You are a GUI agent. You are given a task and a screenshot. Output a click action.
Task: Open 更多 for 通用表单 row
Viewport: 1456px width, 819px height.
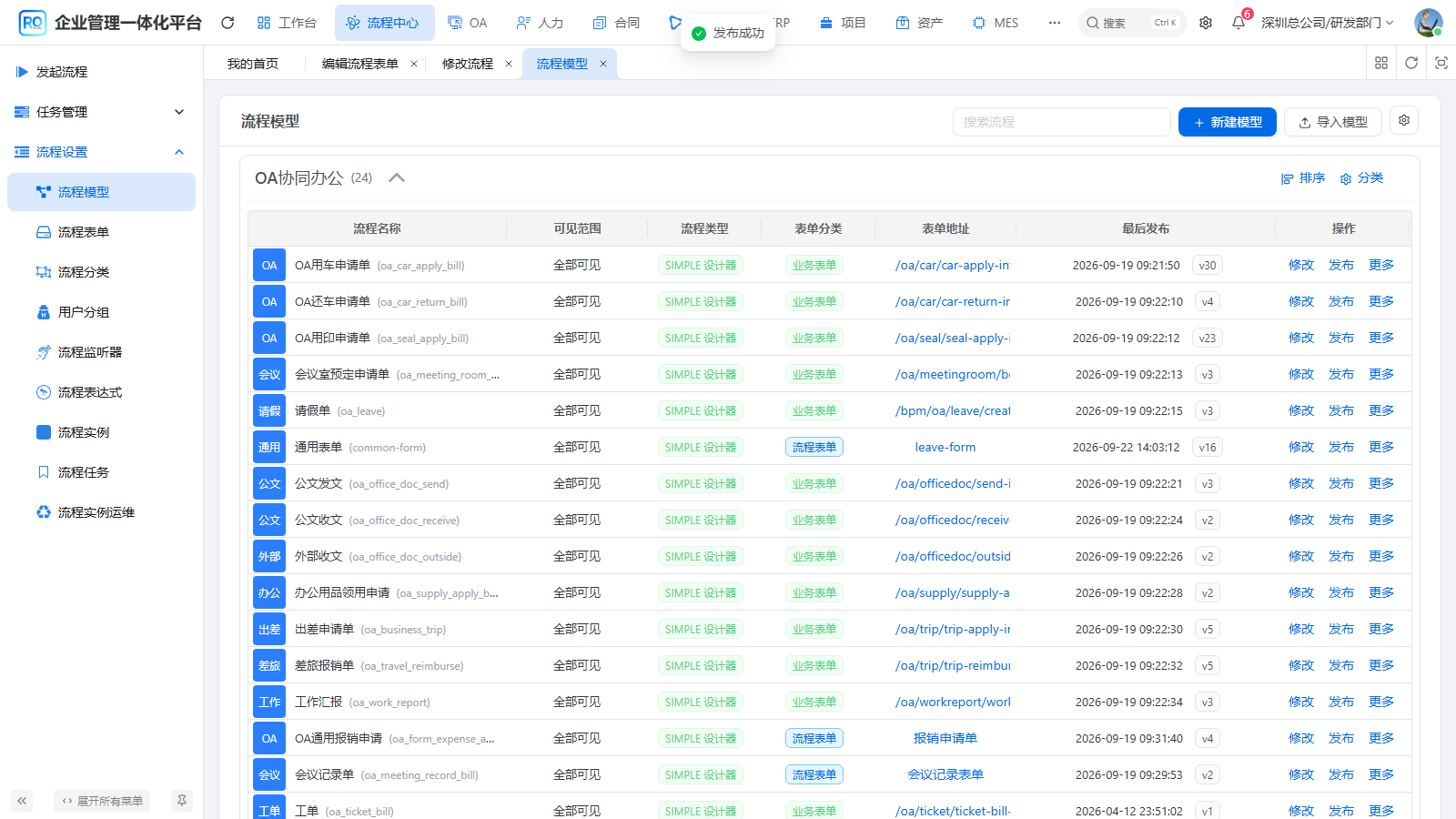(1381, 447)
